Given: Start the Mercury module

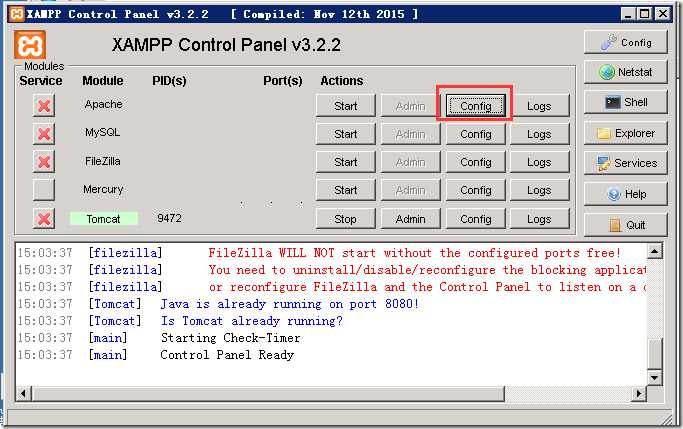Looking at the screenshot, I should pos(345,190).
